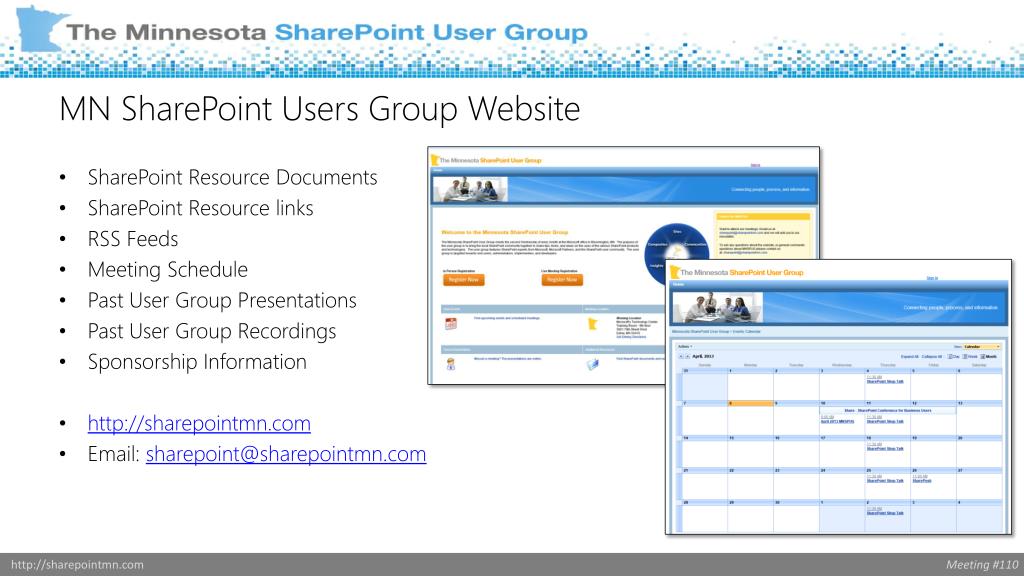Click the footer http://sharepointmn.com text
Viewport: 1024px width, 576px height.
77,565
